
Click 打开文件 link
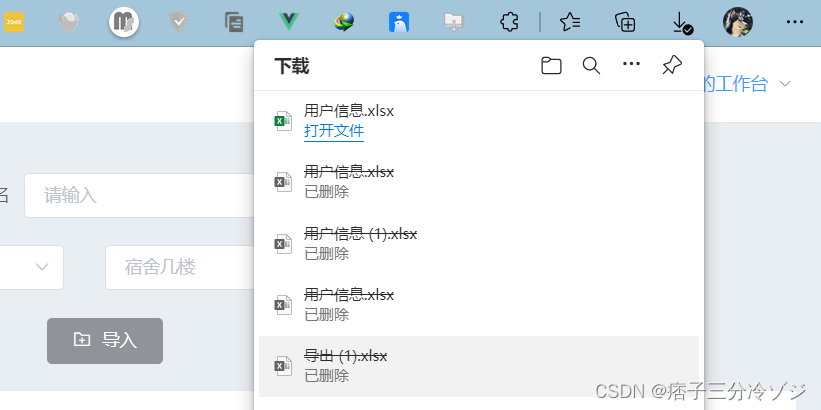click(x=334, y=131)
